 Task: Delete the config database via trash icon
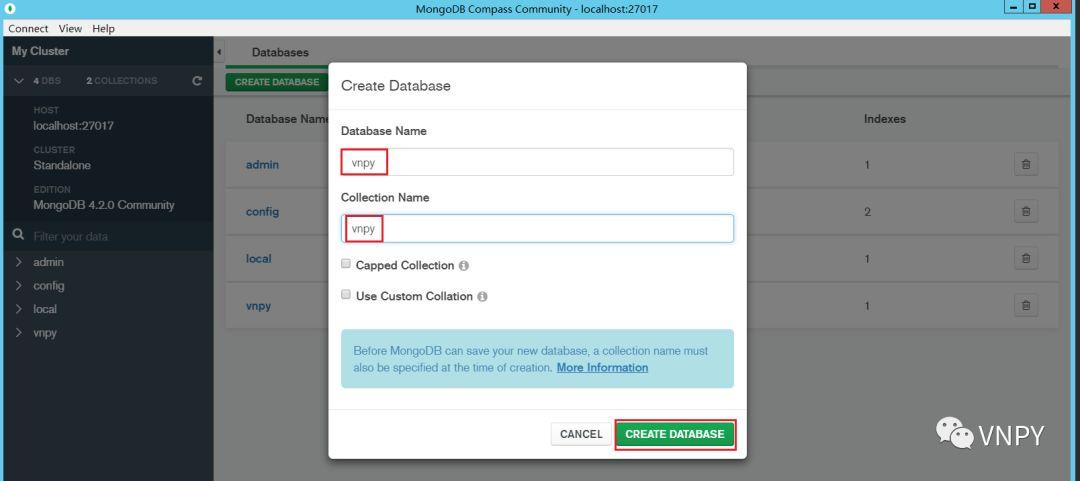[x=1026, y=212]
